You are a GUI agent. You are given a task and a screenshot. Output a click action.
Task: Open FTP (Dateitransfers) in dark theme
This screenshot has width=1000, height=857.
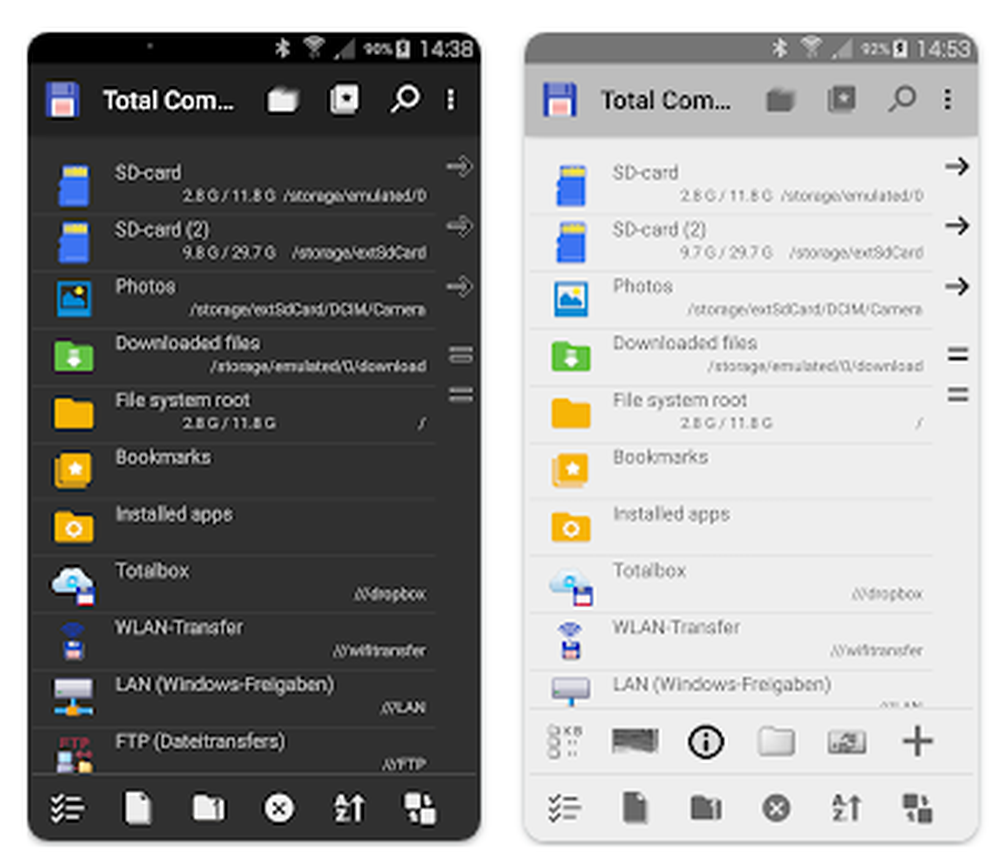[235, 752]
